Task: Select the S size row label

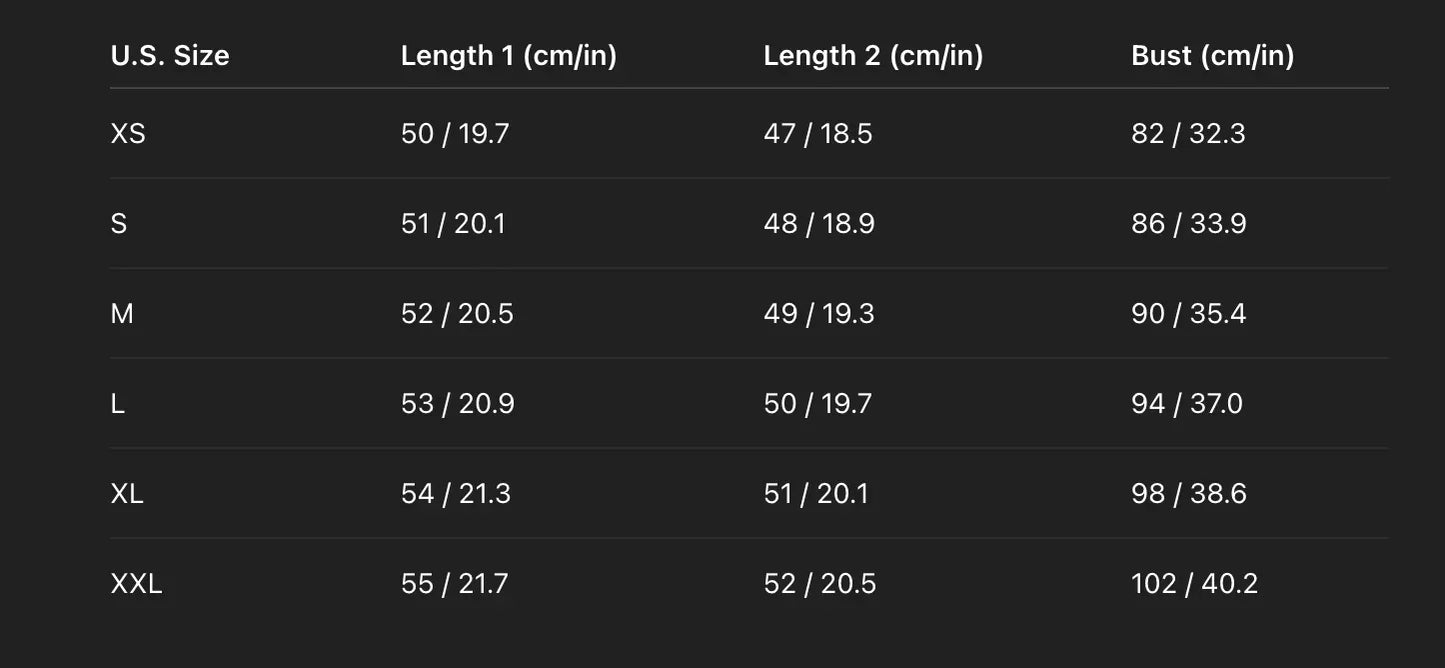Action: coord(119,223)
